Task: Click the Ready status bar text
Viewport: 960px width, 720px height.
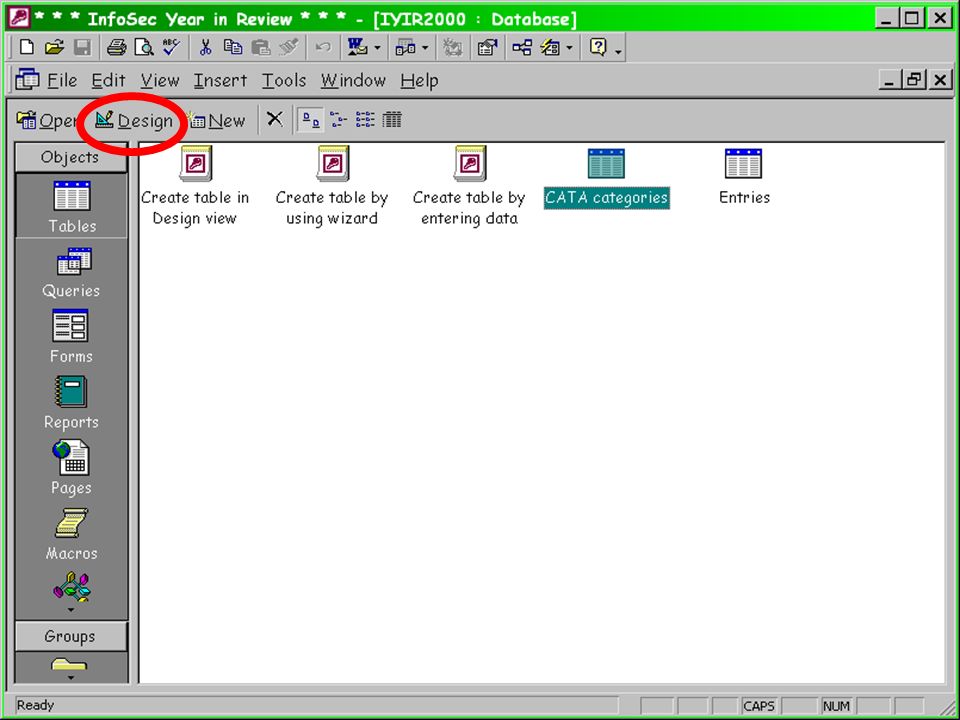Action: click(36, 705)
